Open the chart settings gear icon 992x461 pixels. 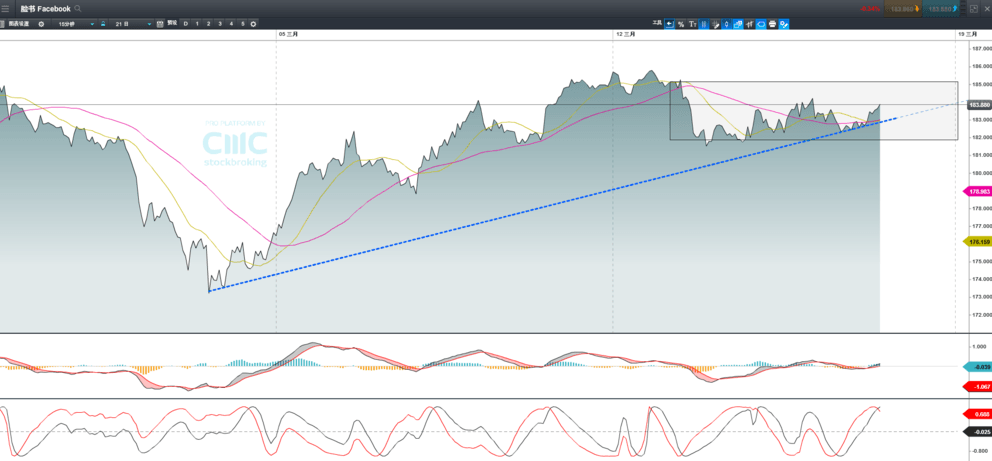pos(41,24)
